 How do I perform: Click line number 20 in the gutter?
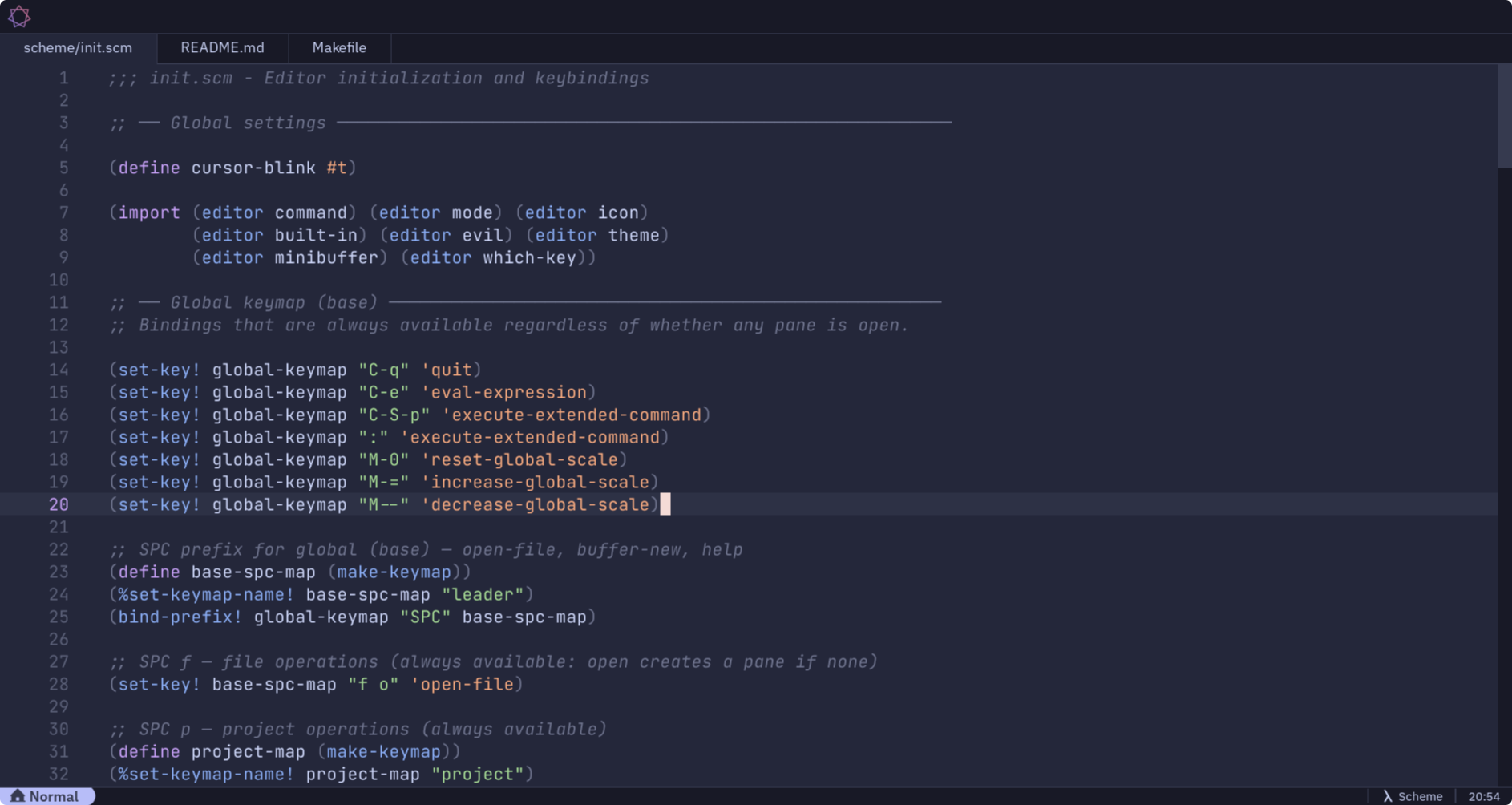click(58, 504)
